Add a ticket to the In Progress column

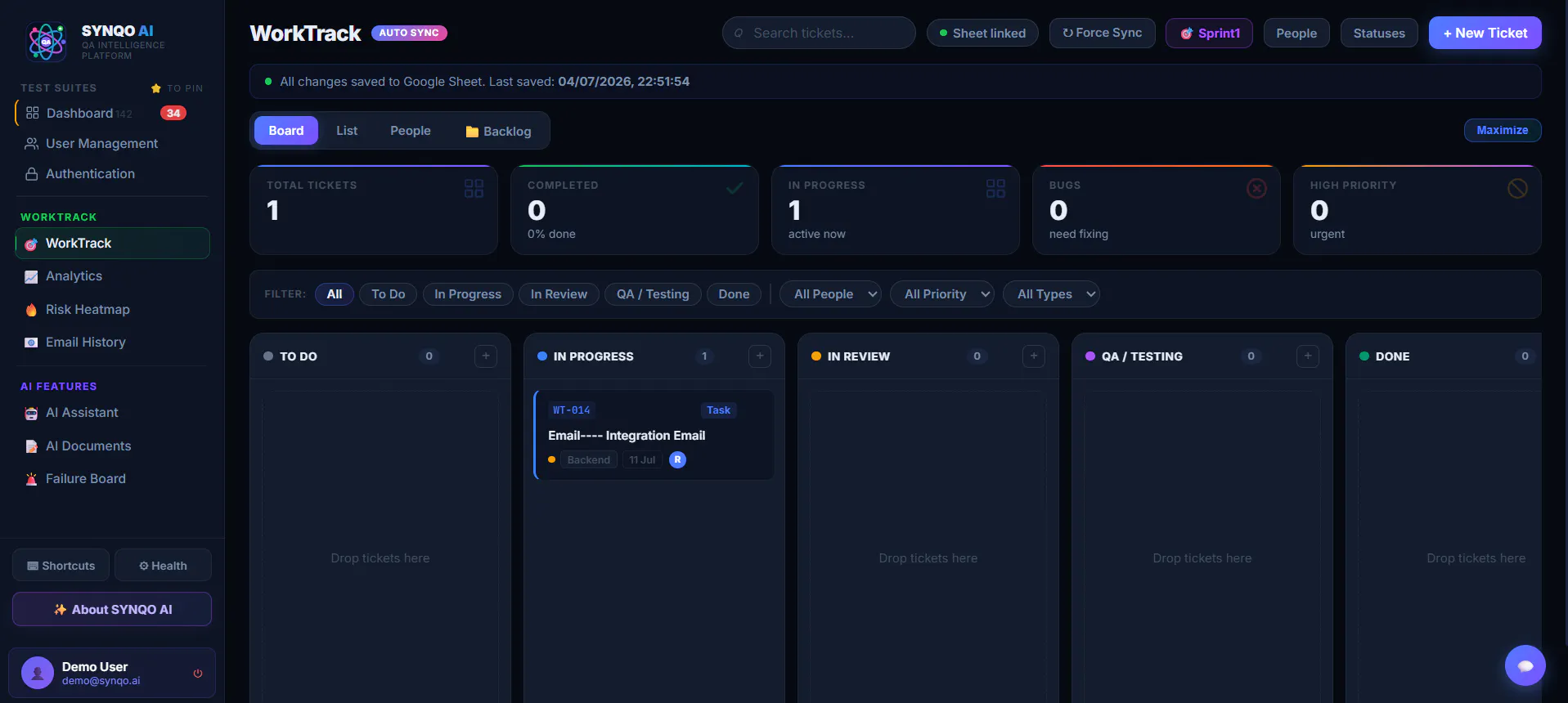point(760,356)
